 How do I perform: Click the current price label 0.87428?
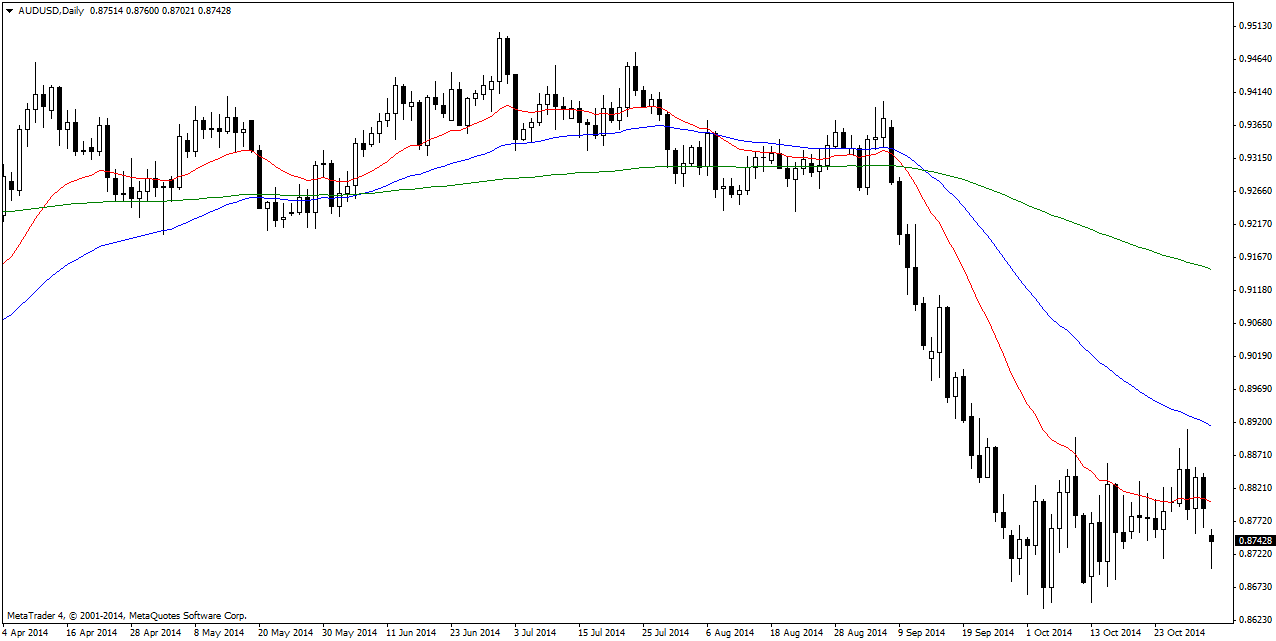[1254, 540]
